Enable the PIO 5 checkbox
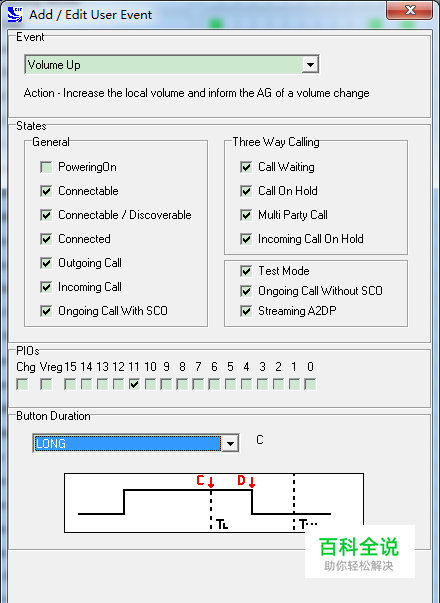 point(230,384)
